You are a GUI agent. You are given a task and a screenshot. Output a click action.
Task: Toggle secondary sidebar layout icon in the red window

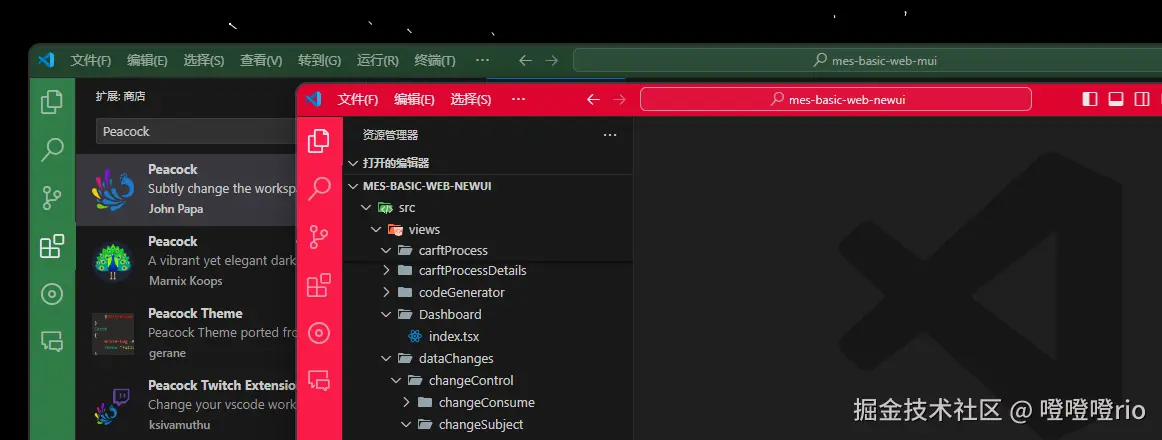click(1142, 99)
